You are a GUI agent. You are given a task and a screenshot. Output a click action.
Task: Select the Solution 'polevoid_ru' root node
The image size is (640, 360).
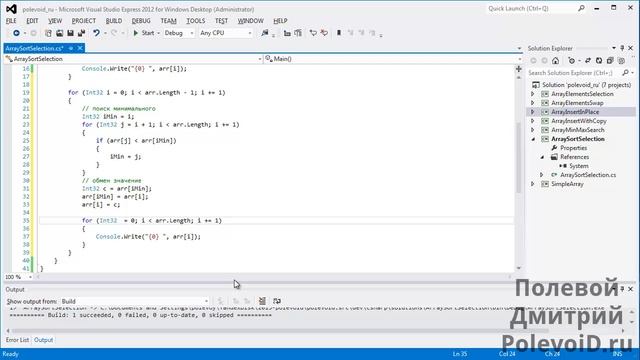(x=586, y=85)
